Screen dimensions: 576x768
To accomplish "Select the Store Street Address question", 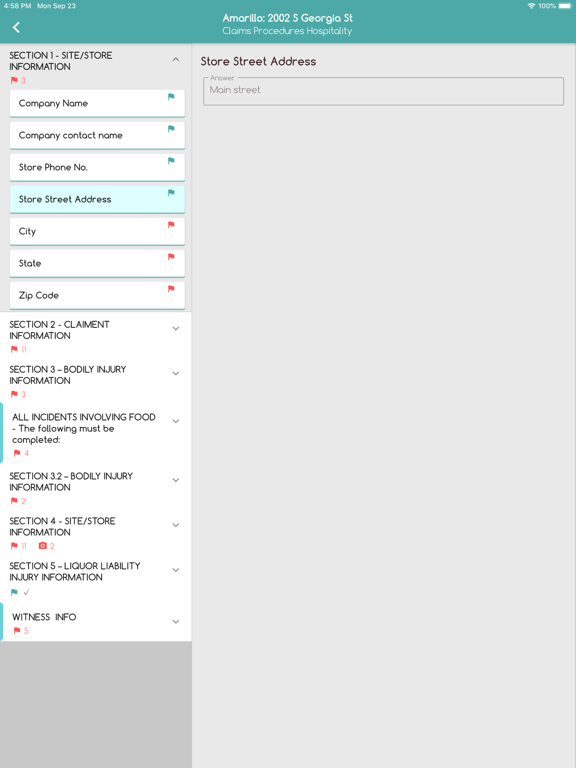I will tap(97, 199).
